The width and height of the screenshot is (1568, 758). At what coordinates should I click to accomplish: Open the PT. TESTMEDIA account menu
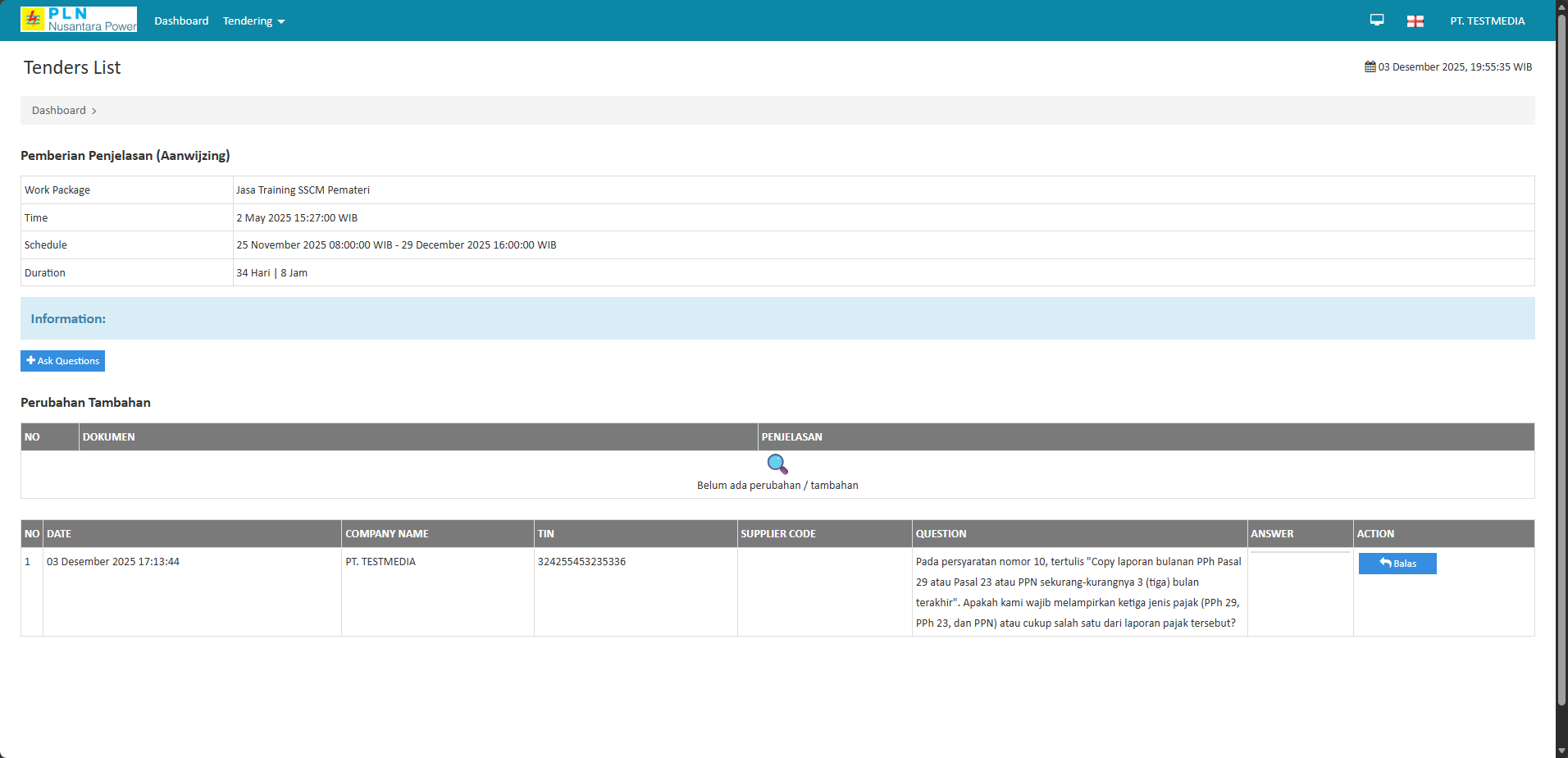1487,21
